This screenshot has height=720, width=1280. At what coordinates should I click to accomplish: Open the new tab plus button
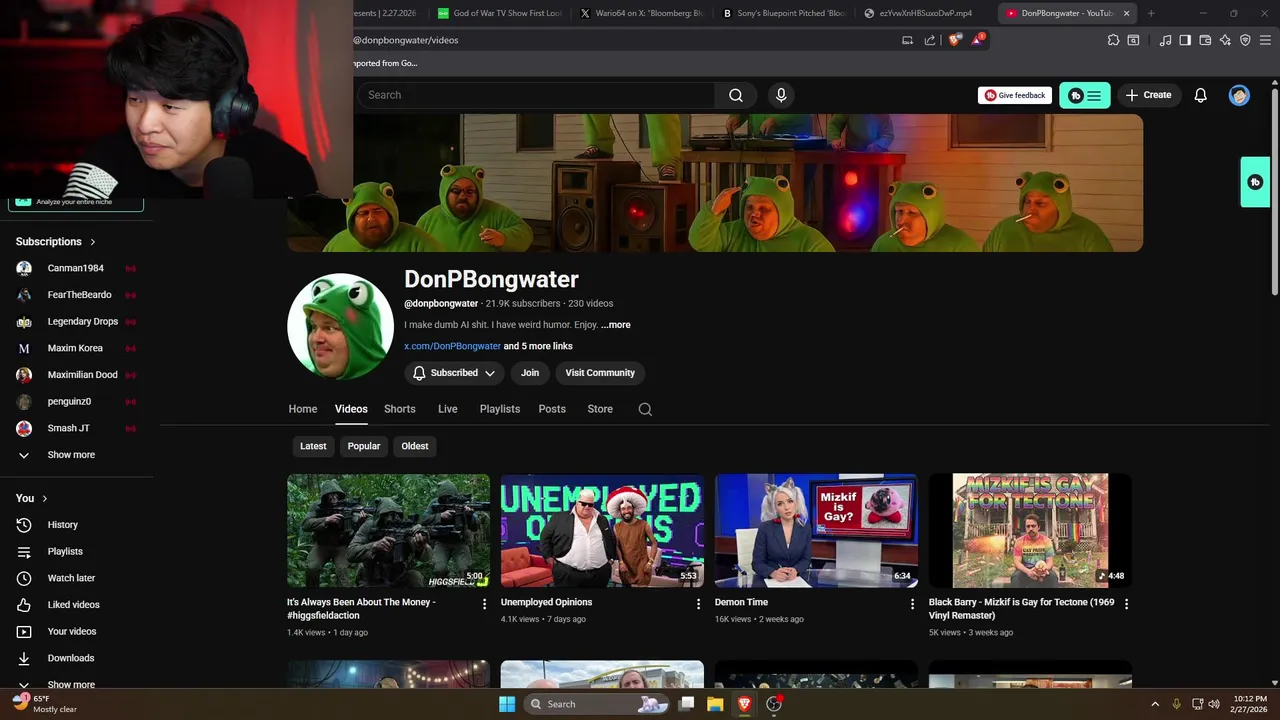[x=1151, y=13]
